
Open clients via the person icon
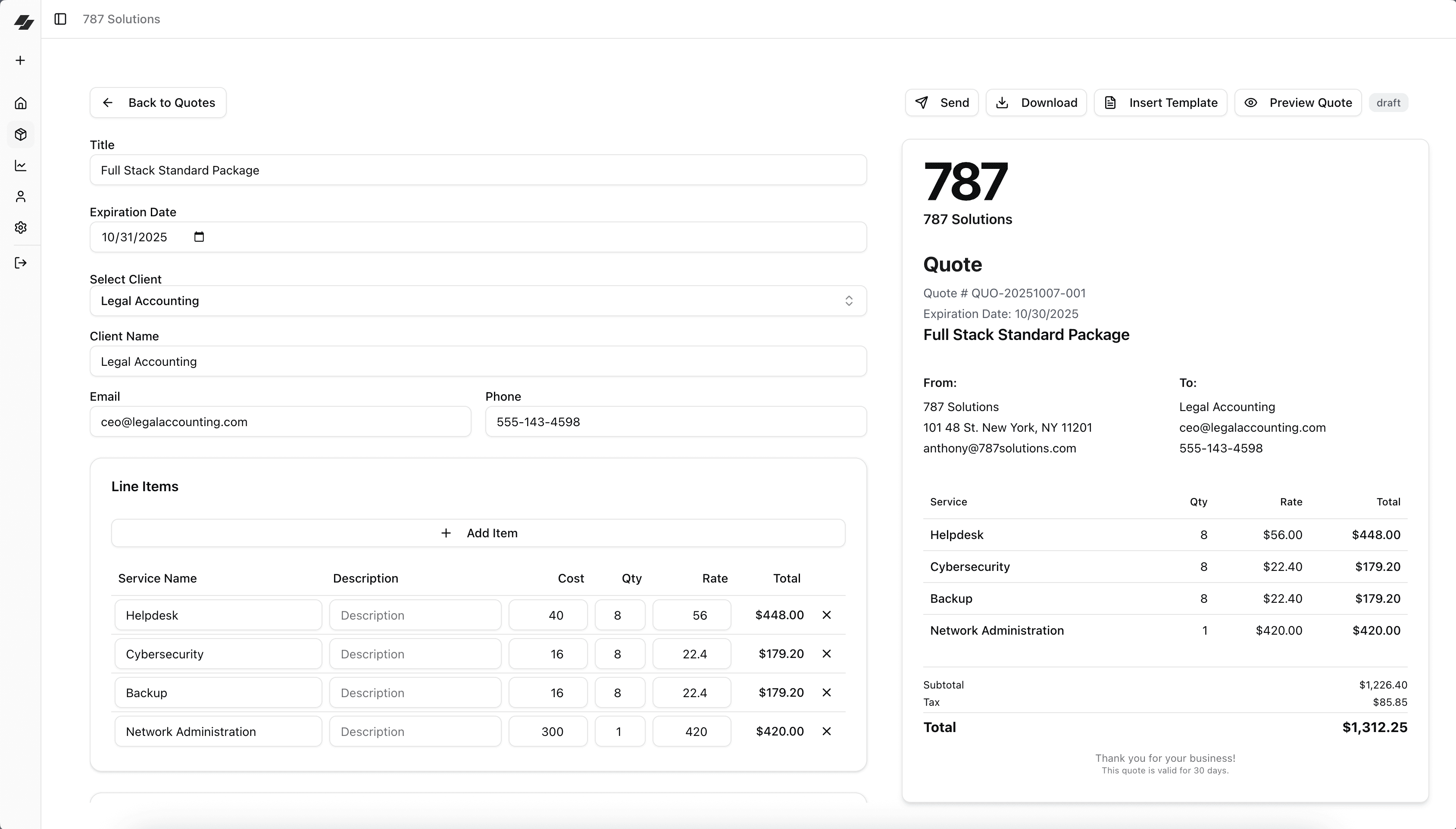(21, 196)
